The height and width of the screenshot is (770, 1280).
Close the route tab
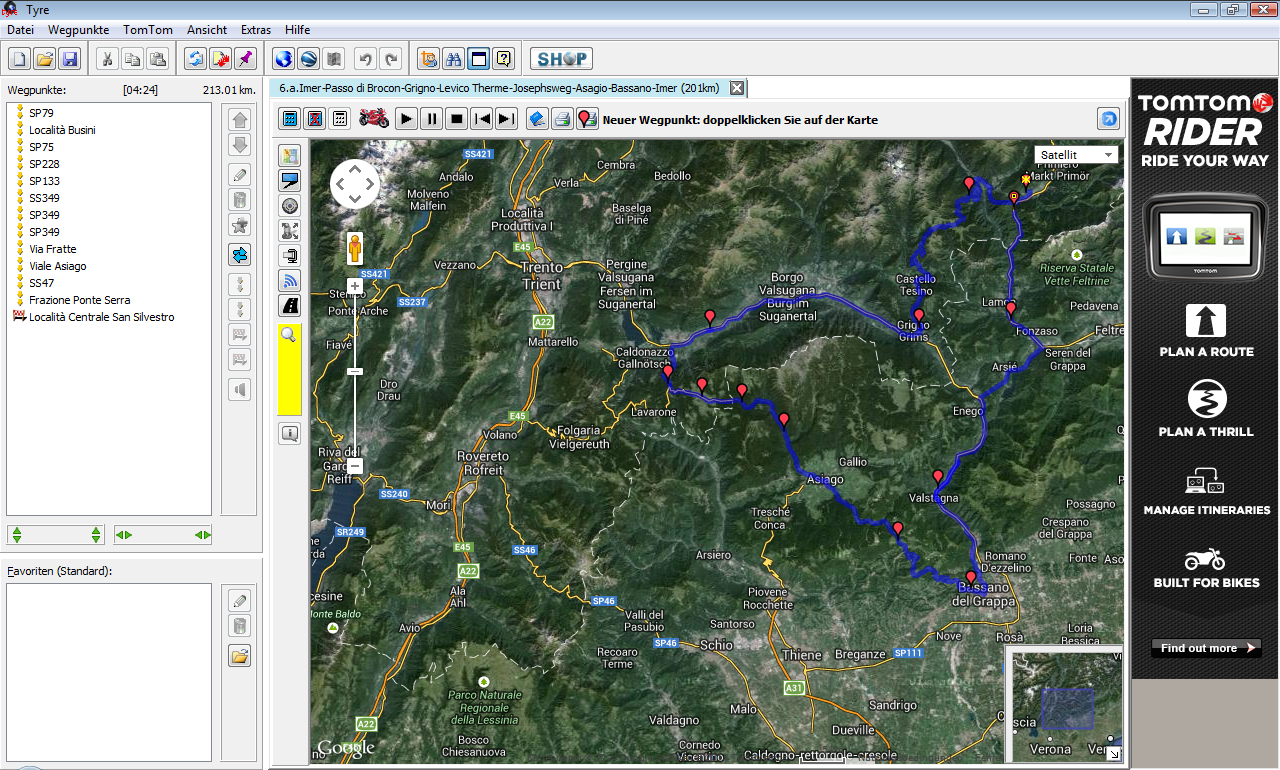click(737, 88)
